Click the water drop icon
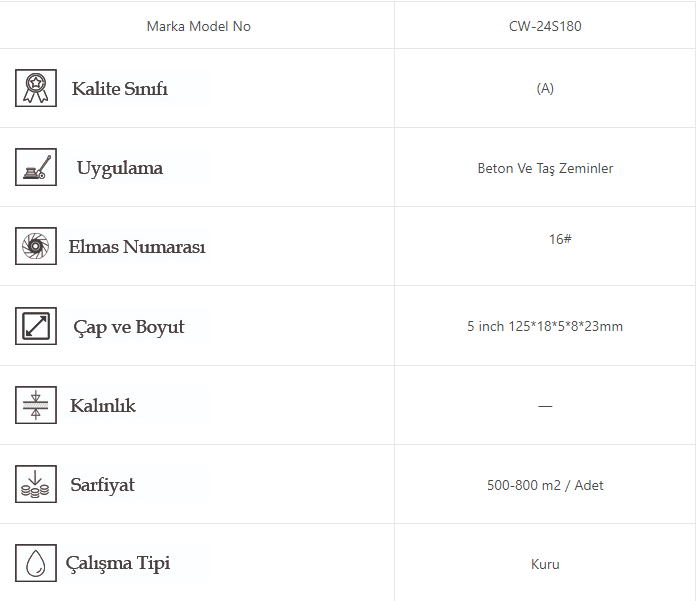698x601 pixels. tap(36, 563)
